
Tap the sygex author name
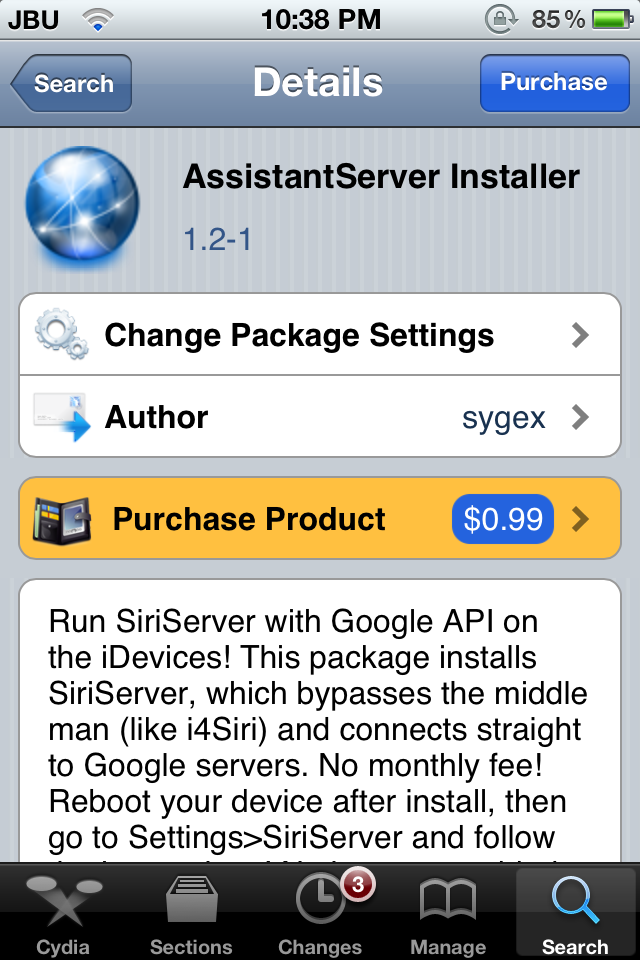click(x=503, y=419)
